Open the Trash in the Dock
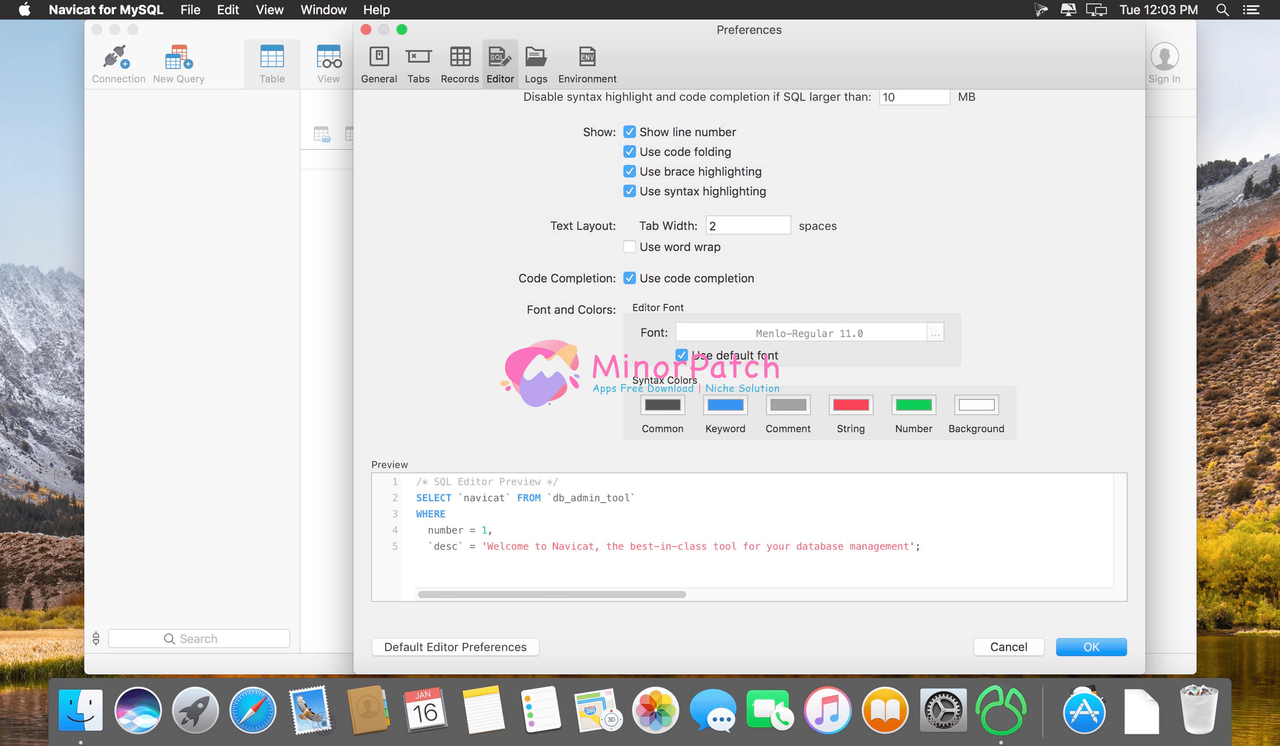The height and width of the screenshot is (746, 1280). [x=1198, y=710]
